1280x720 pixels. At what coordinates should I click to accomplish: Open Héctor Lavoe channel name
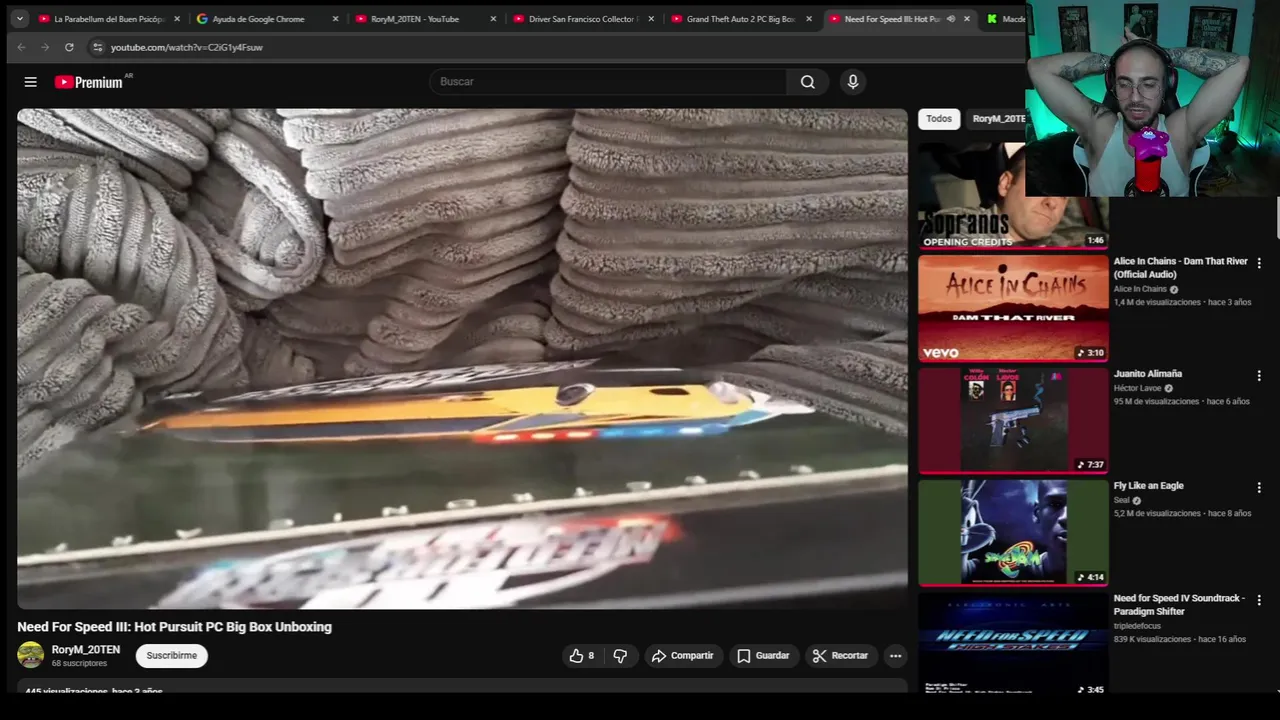[1137, 388]
